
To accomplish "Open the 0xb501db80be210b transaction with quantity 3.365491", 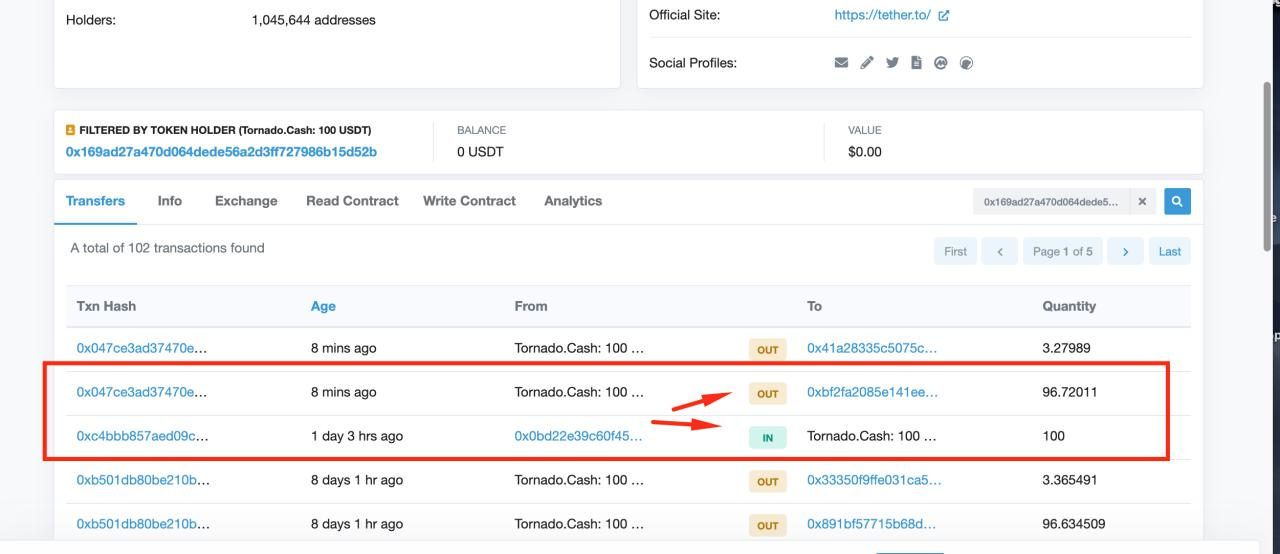I will (x=142, y=480).
